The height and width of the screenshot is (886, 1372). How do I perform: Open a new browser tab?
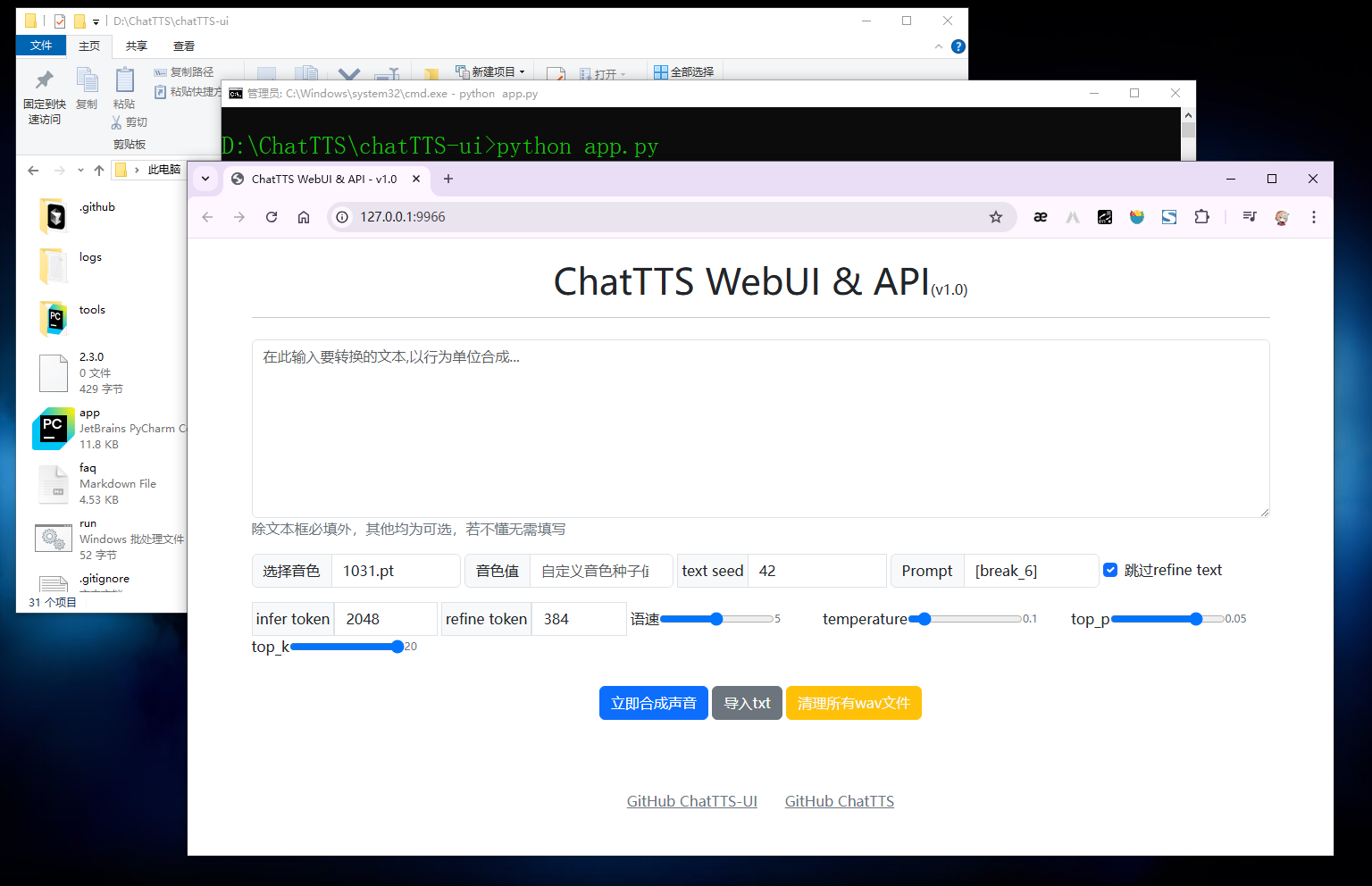448,179
